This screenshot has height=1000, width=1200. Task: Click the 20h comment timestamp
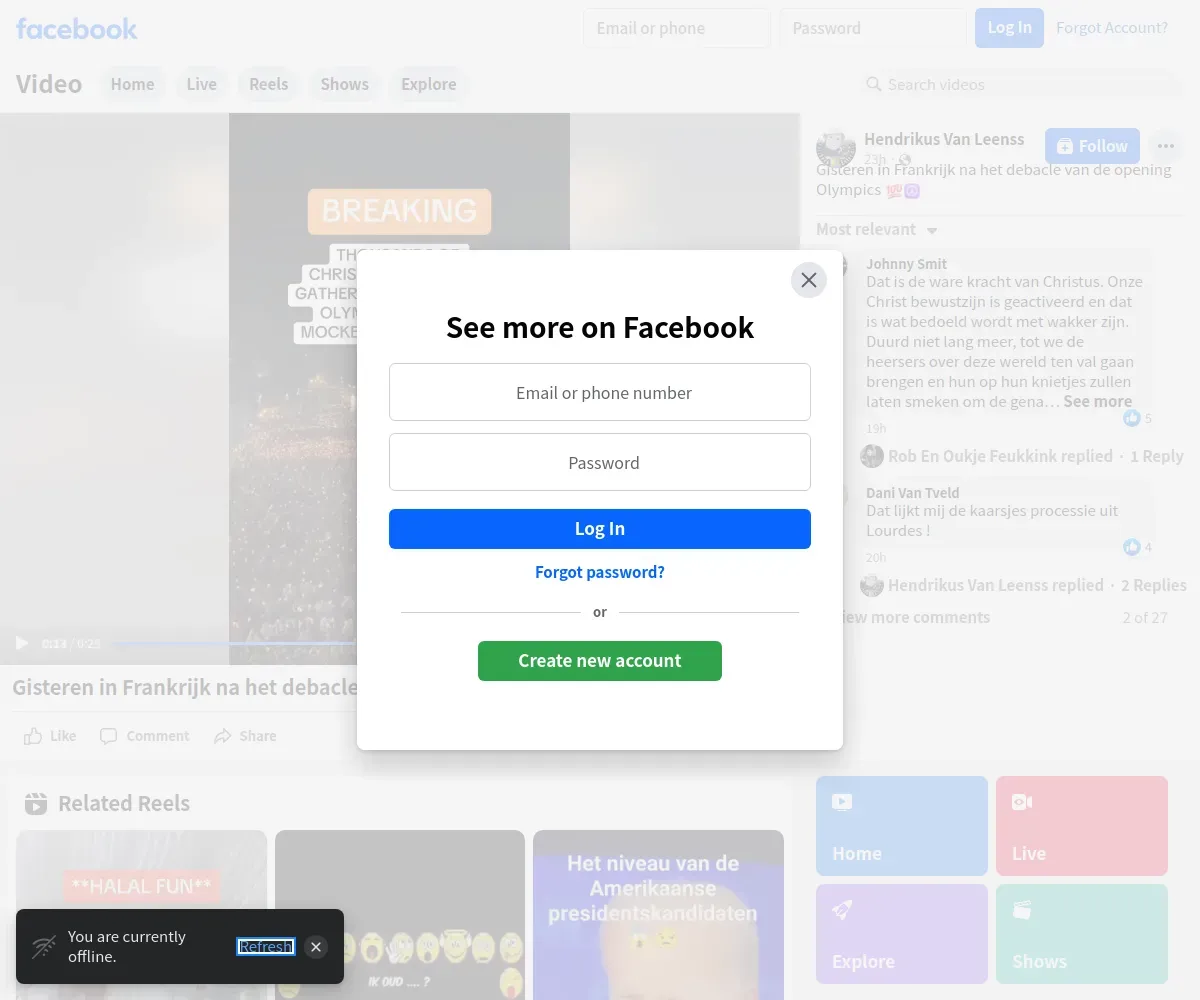(x=876, y=557)
